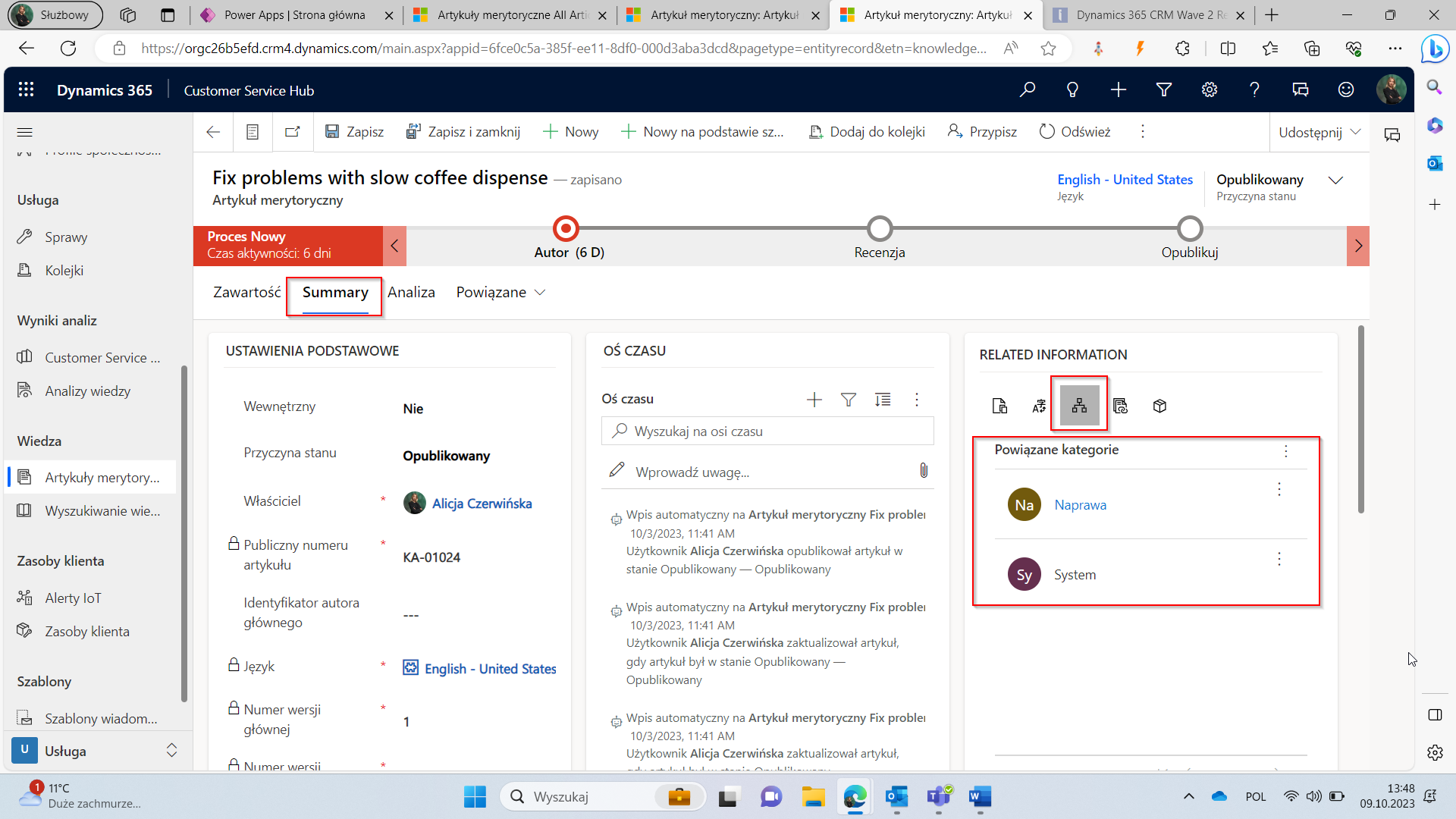
Task: Click the Zapisz i zamknij button
Action: pyautogui.click(x=463, y=132)
